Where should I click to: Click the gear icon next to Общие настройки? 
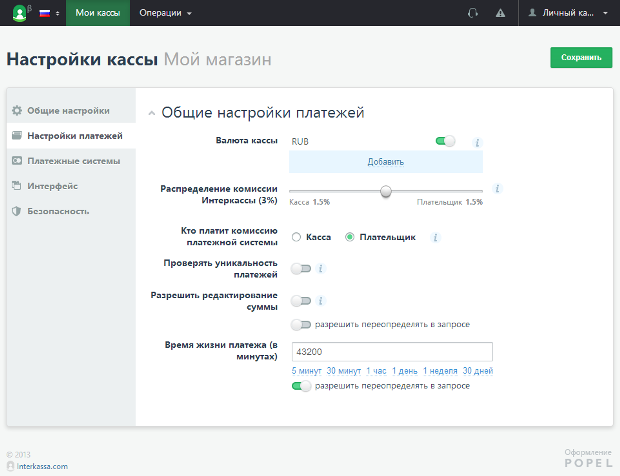point(17,111)
